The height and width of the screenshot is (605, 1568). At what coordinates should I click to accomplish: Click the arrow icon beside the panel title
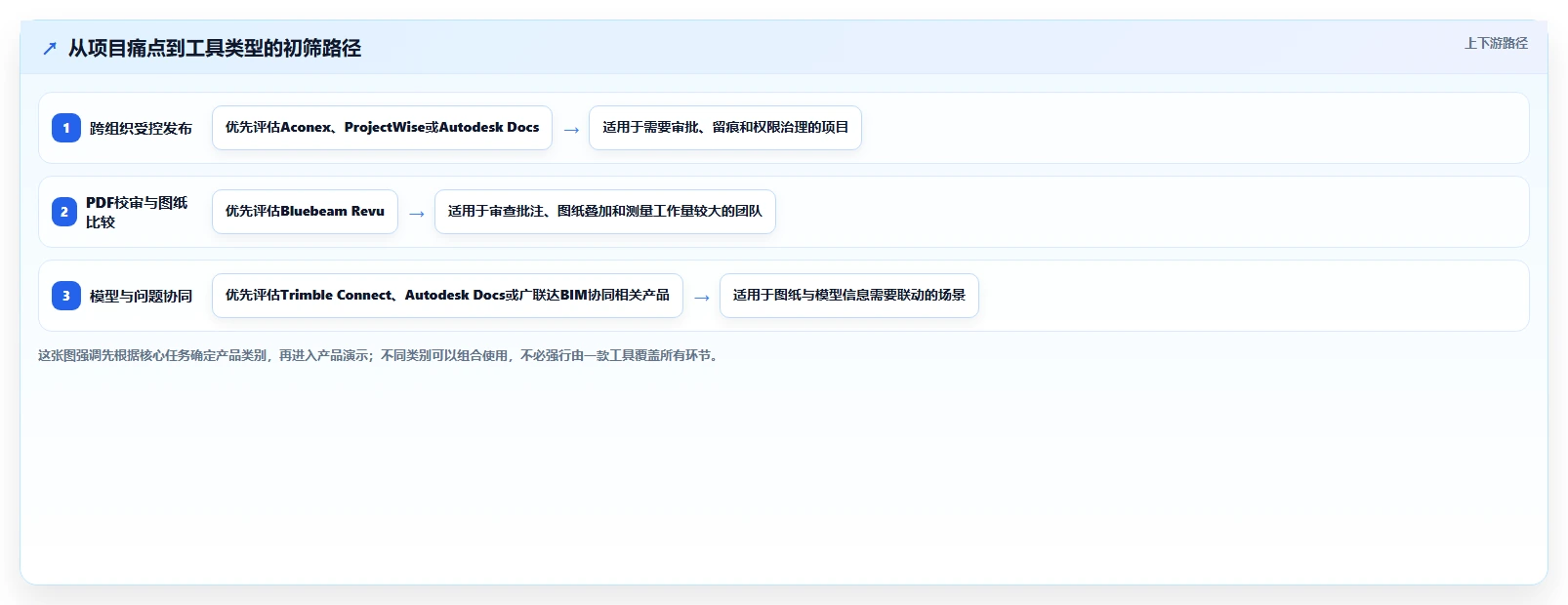pos(50,49)
